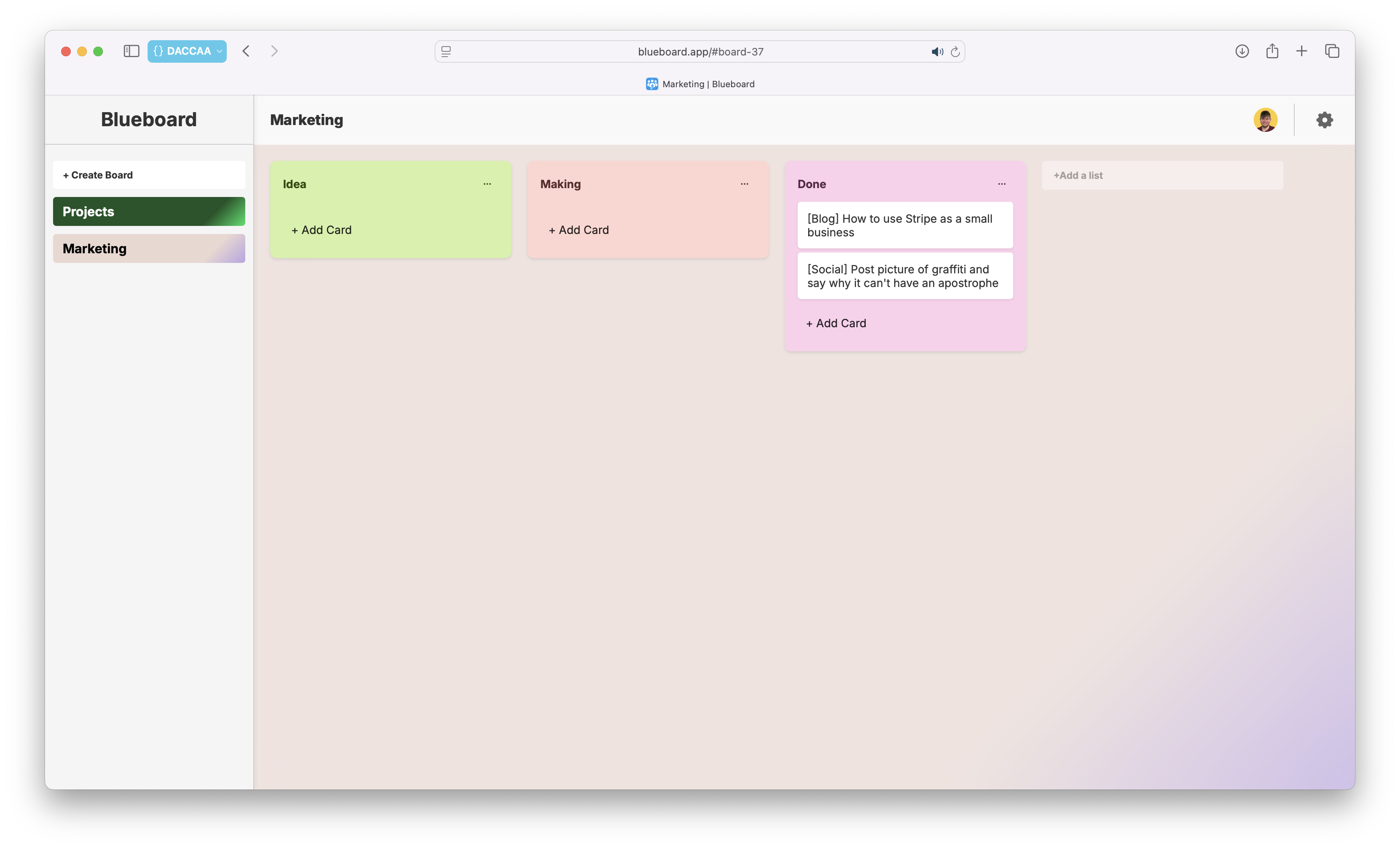Image resolution: width=1400 pixels, height=849 pixels.
Task: Open new tab plus icon
Action: coord(1301,51)
